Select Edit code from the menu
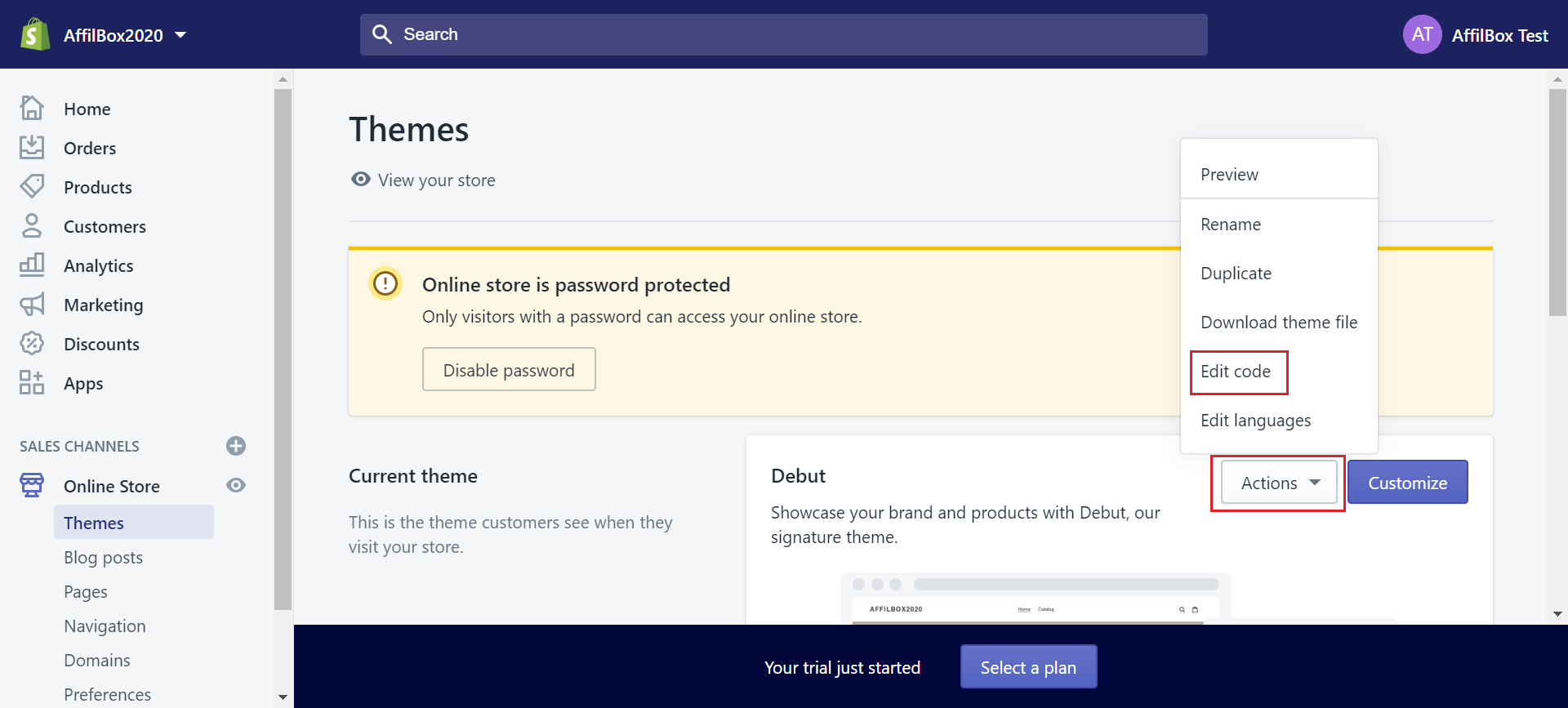 pos(1236,372)
